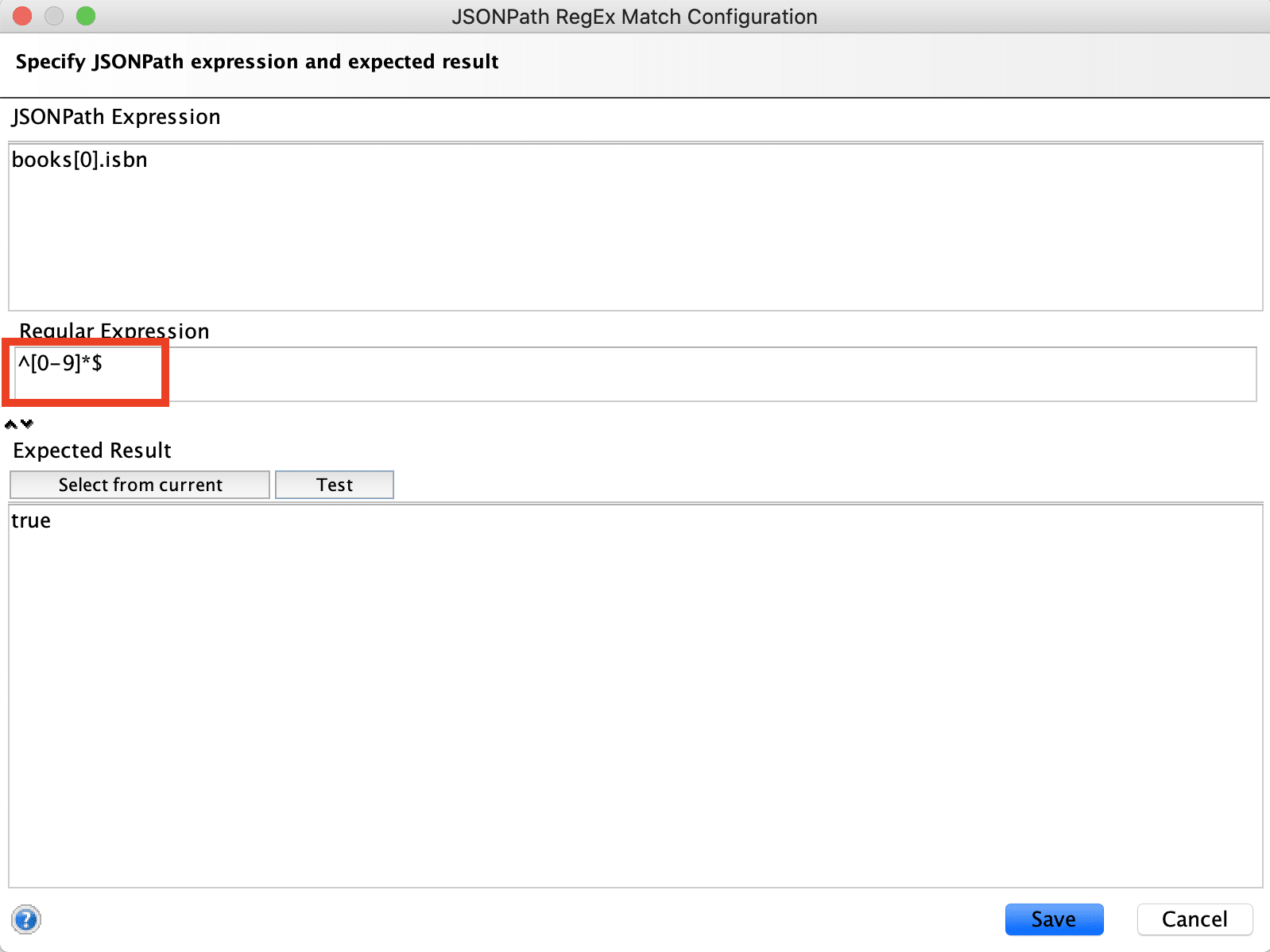Click the Select from current button

point(140,485)
